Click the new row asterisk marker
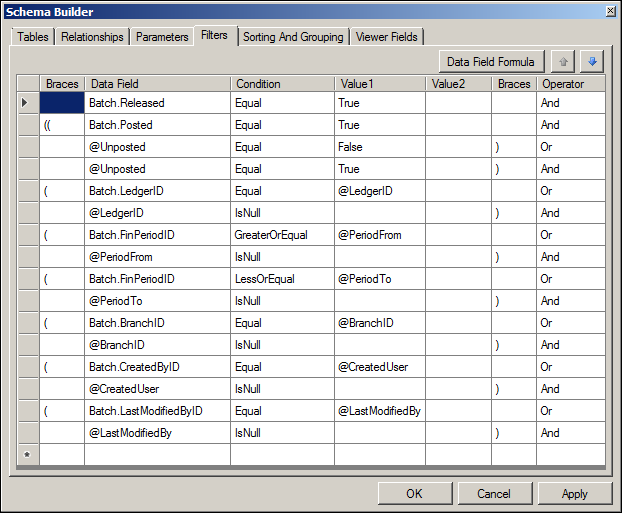The image size is (622, 513). (x=28, y=455)
